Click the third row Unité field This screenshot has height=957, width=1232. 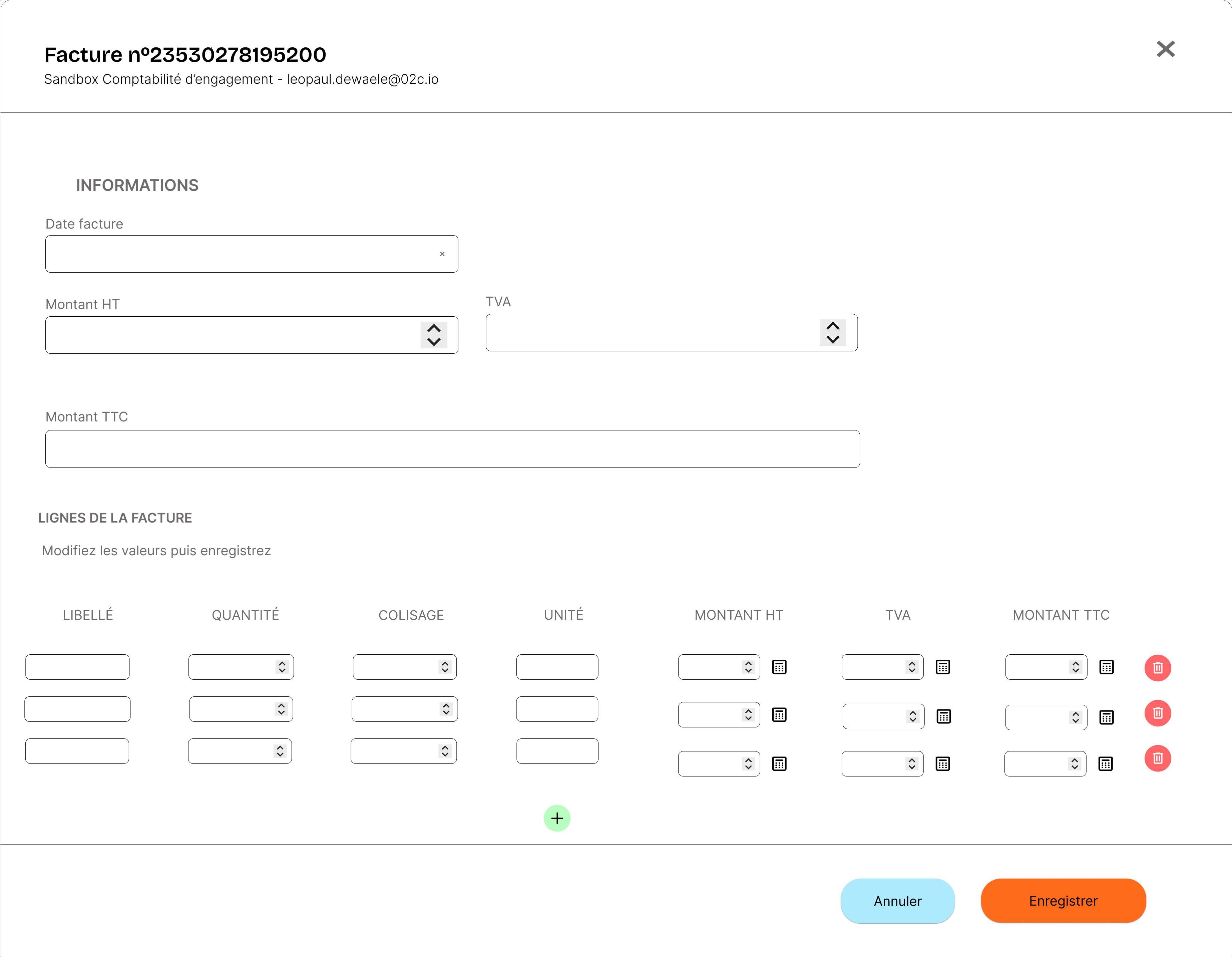pos(557,751)
